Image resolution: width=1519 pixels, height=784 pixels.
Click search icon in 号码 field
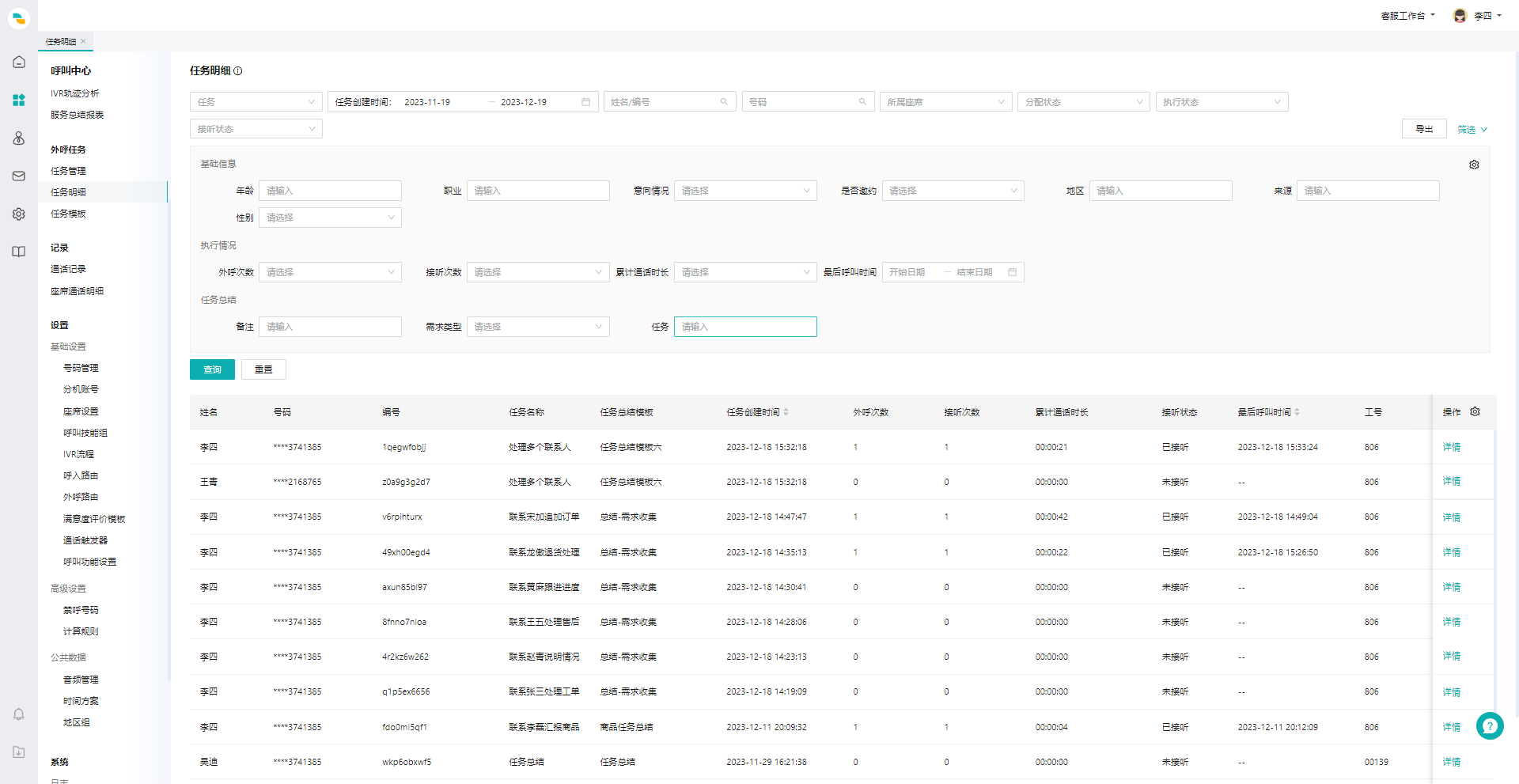862,102
